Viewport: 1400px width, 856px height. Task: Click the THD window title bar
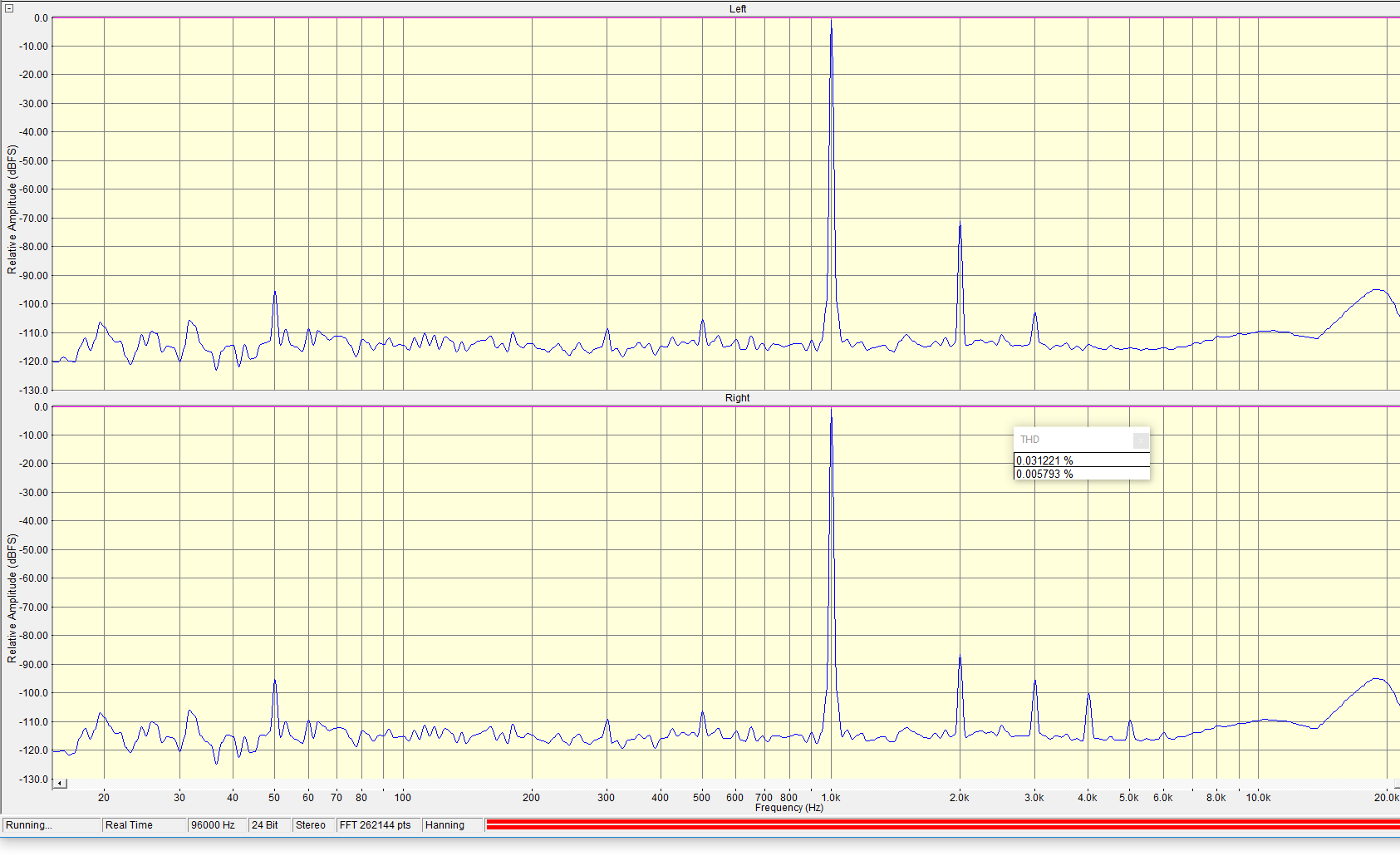click(x=1073, y=440)
